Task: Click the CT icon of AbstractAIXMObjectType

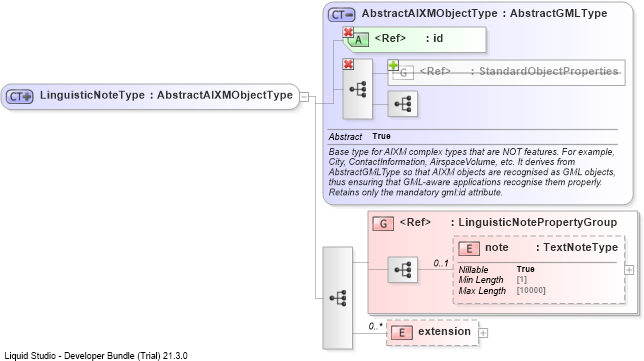Action: (x=341, y=15)
